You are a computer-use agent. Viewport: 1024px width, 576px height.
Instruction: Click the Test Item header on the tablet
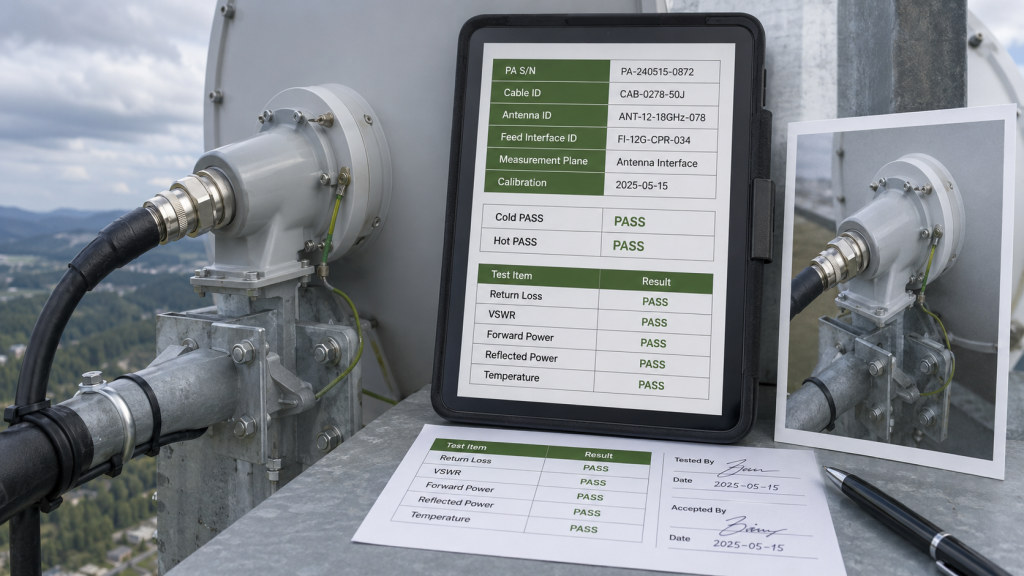point(511,275)
